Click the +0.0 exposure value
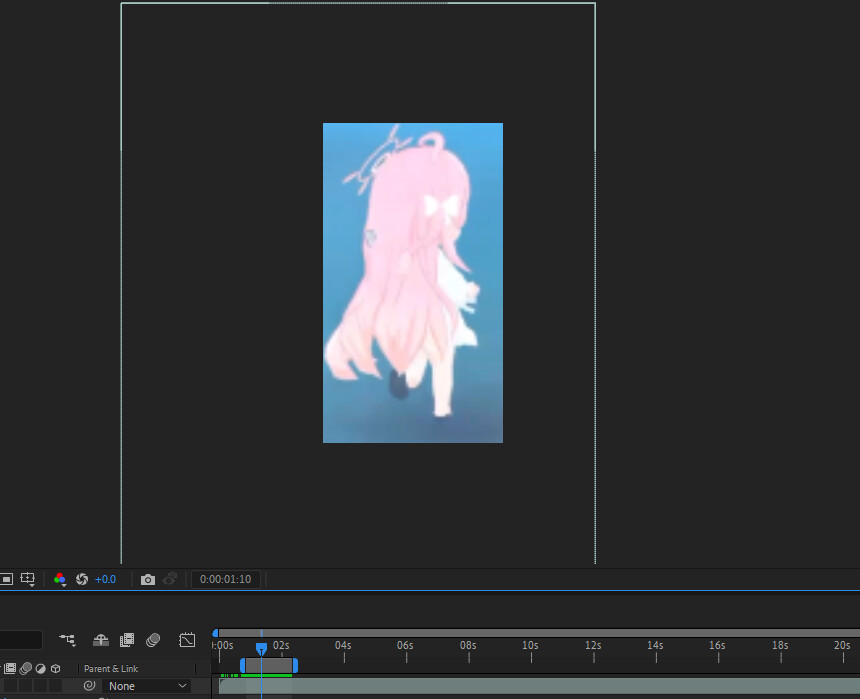 pyautogui.click(x=105, y=579)
